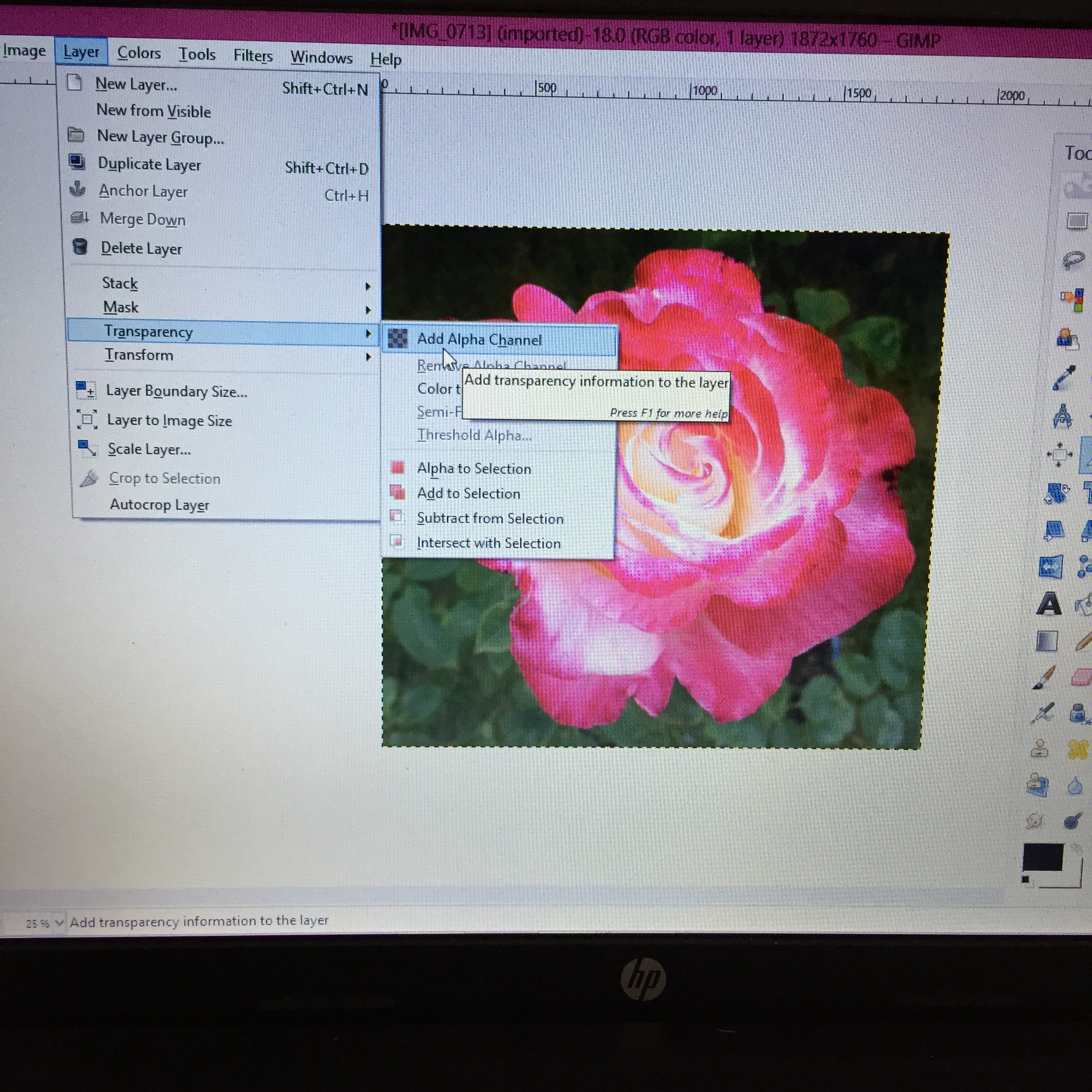
Task: Choose Add to Selection
Action: 499,493
